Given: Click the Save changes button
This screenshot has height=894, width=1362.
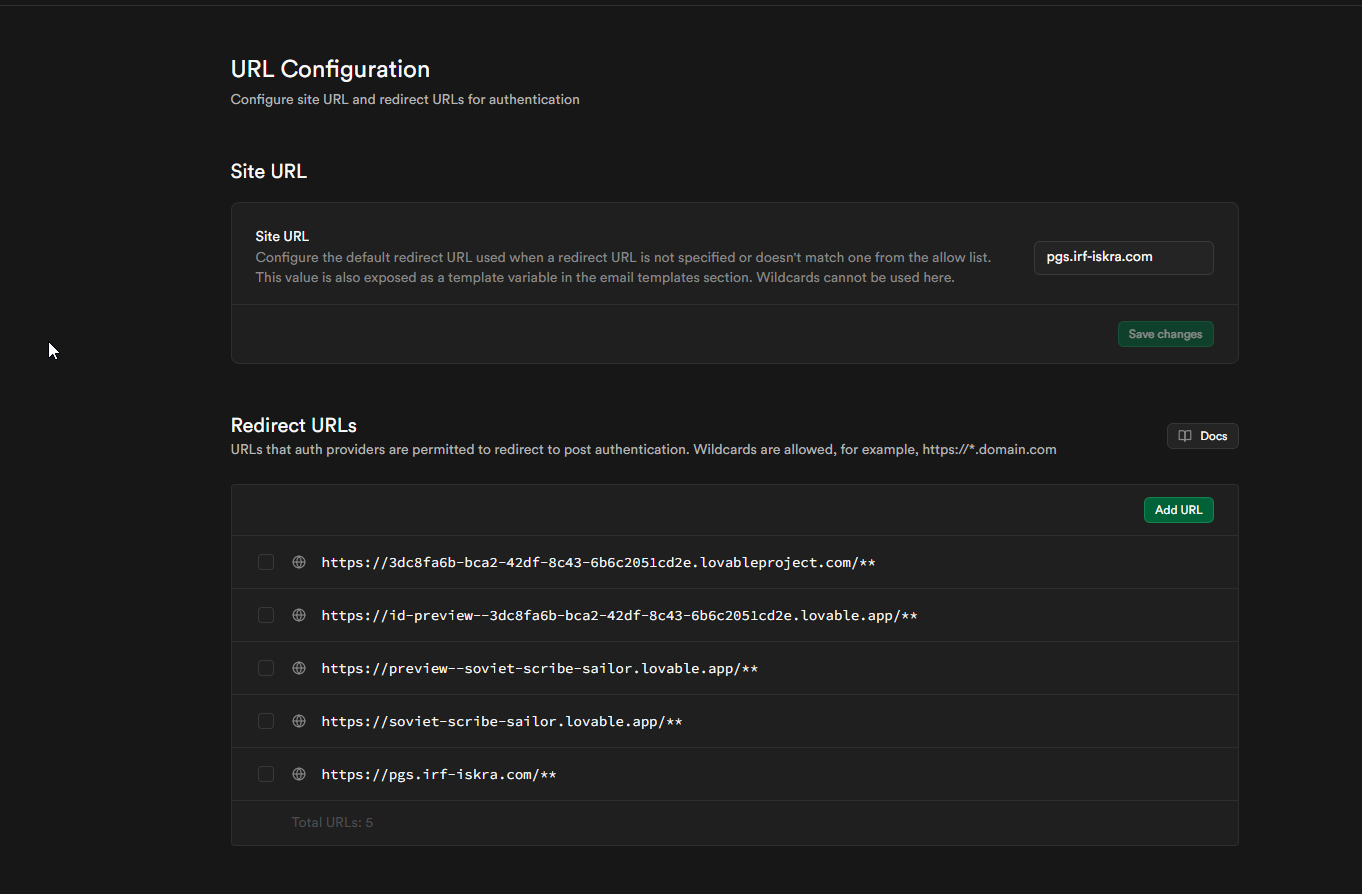Looking at the screenshot, I should click(x=1165, y=334).
